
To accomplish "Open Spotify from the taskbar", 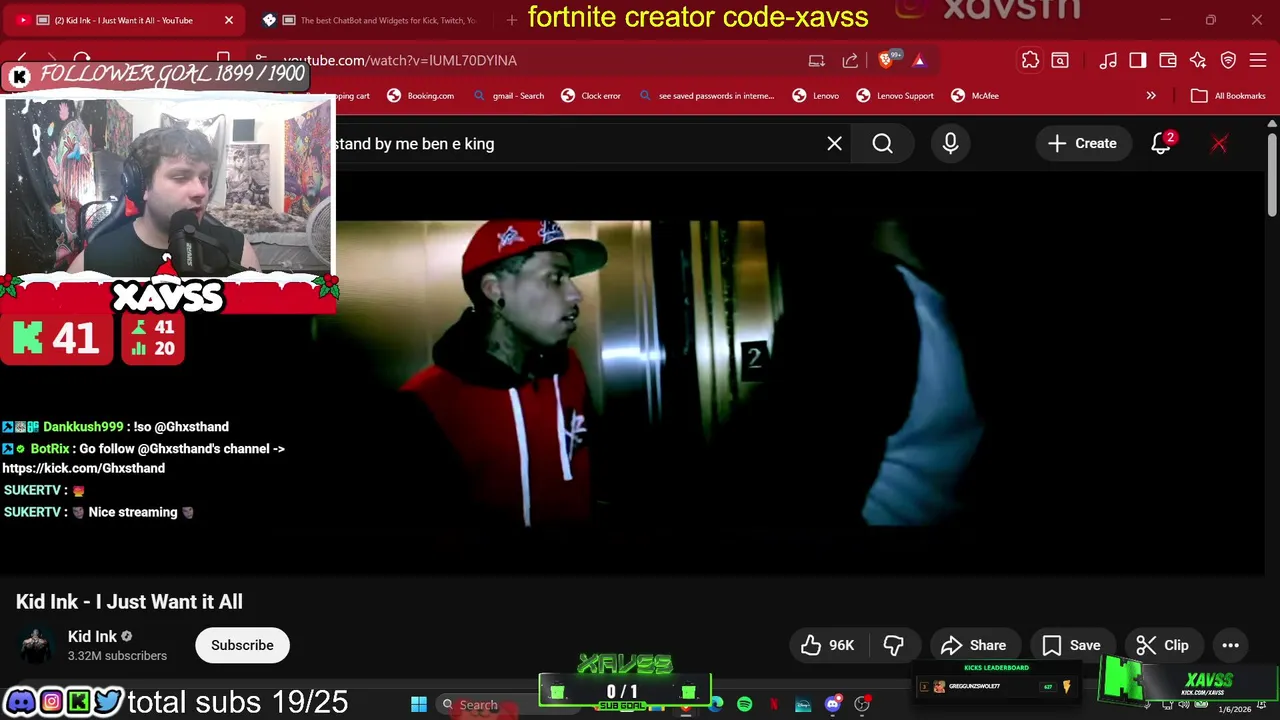I will tap(744, 704).
